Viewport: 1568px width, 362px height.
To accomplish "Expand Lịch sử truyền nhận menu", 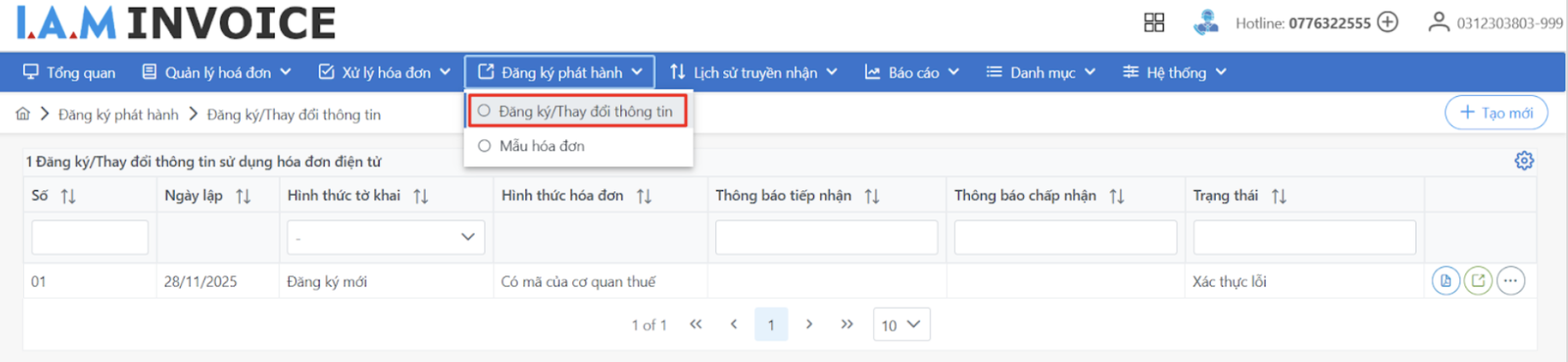I will pos(753,73).
